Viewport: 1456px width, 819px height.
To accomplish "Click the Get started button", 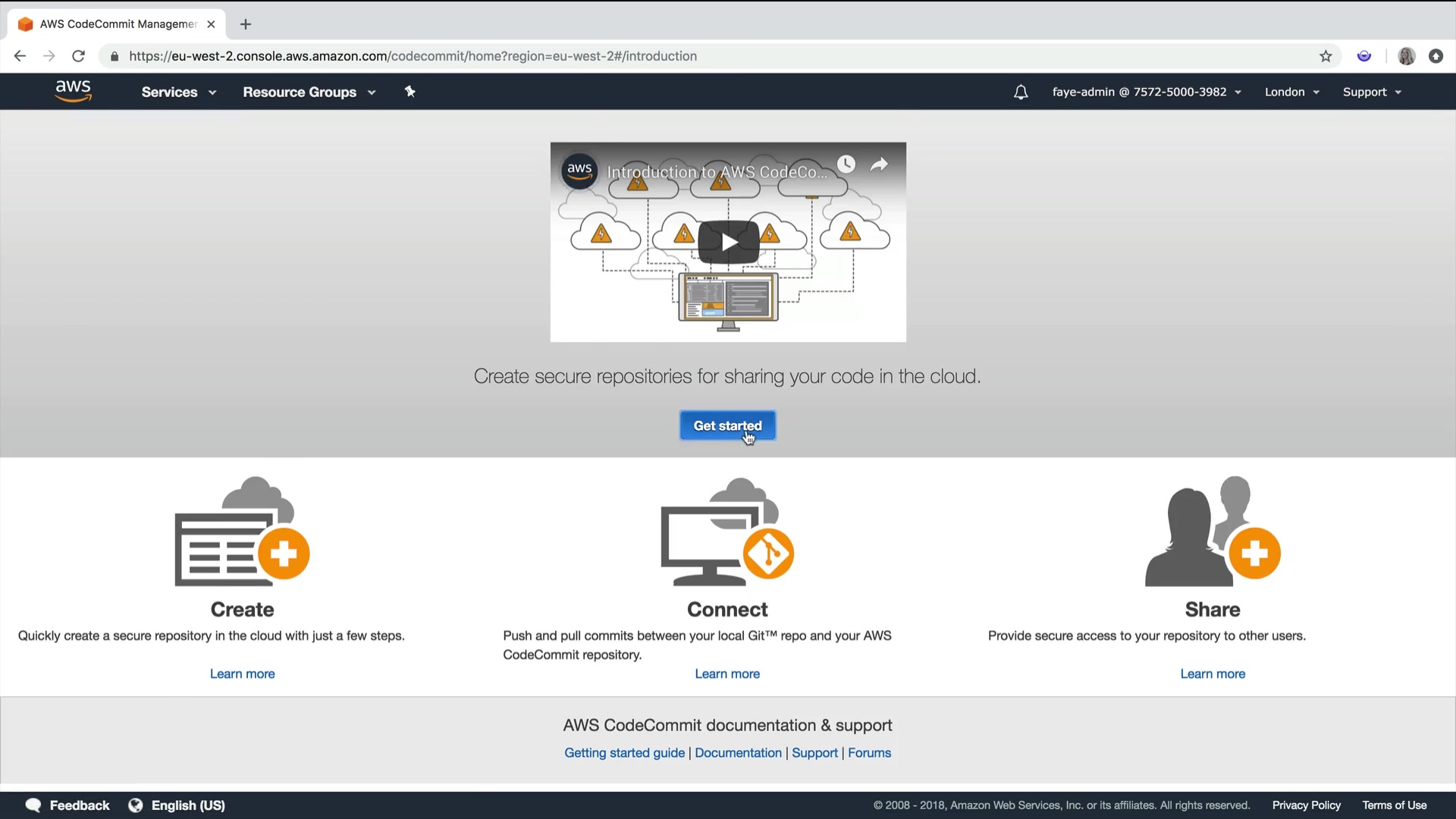I will [x=727, y=425].
